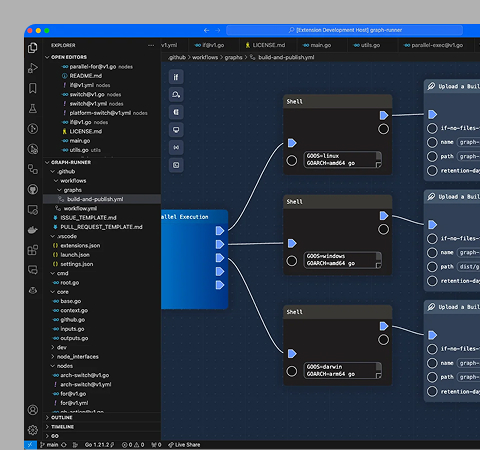This screenshot has width=480, height=450.
Task: Open the Extensions view icon
Action: (x=33, y=250)
